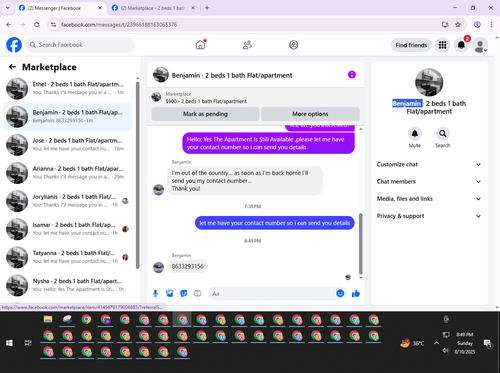500x373 pixels.
Task: Mark the listing as pending
Action: click(205, 114)
